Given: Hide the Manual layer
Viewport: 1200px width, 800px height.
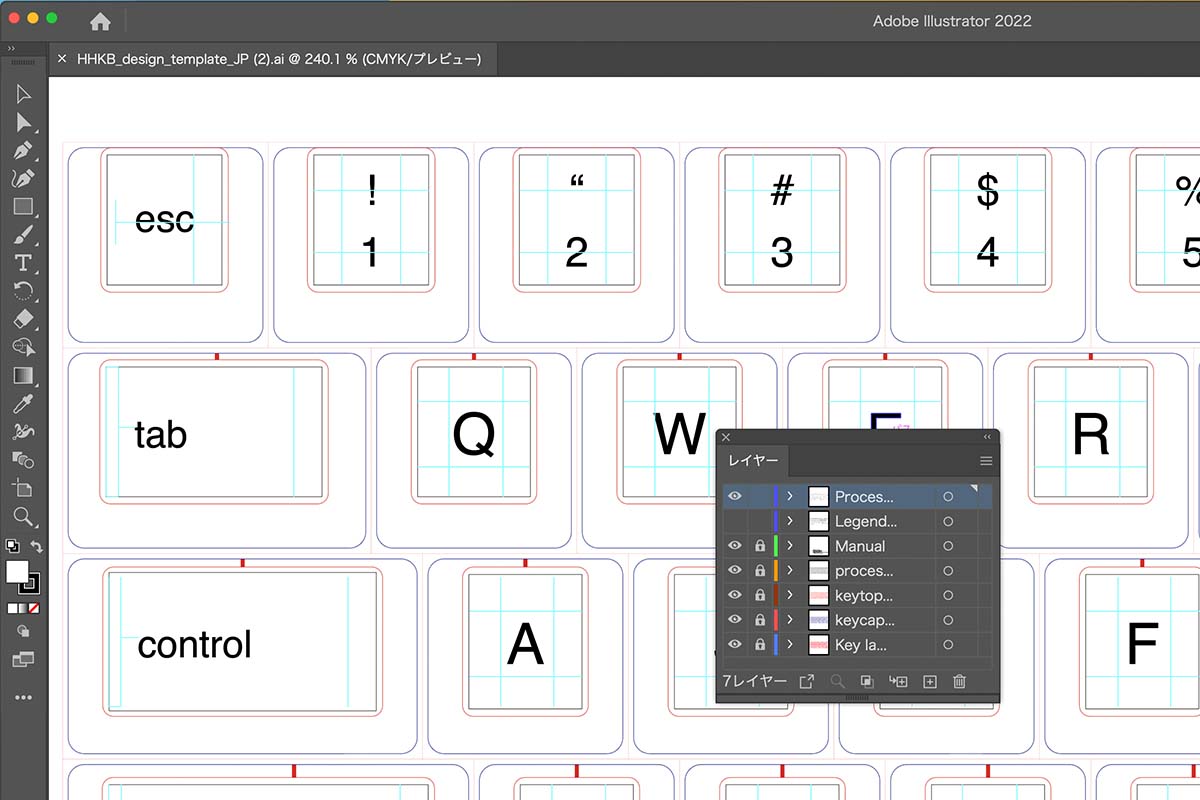Looking at the screenshot, I should (735, 546).
